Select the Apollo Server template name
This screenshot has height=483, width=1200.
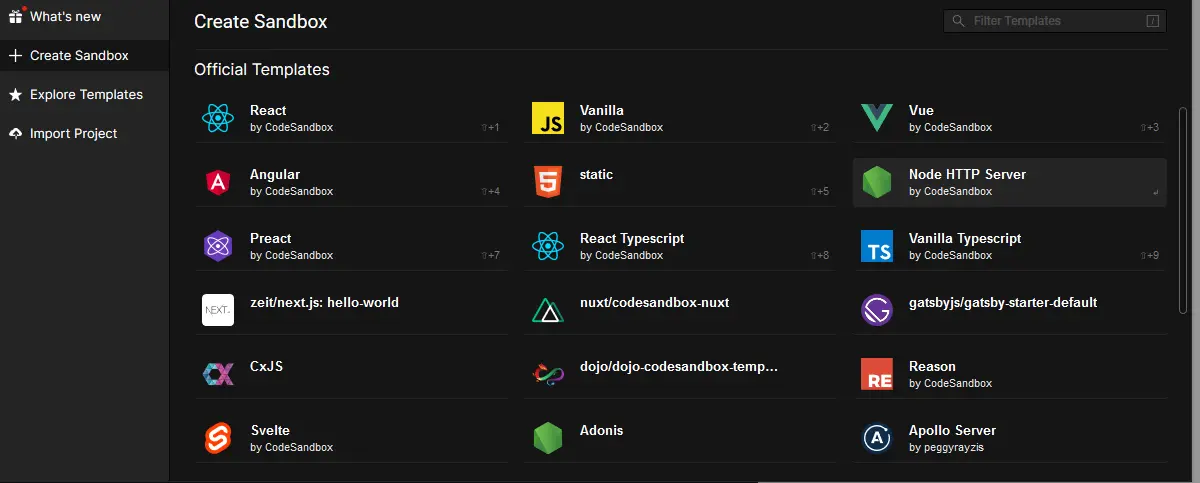953,431
